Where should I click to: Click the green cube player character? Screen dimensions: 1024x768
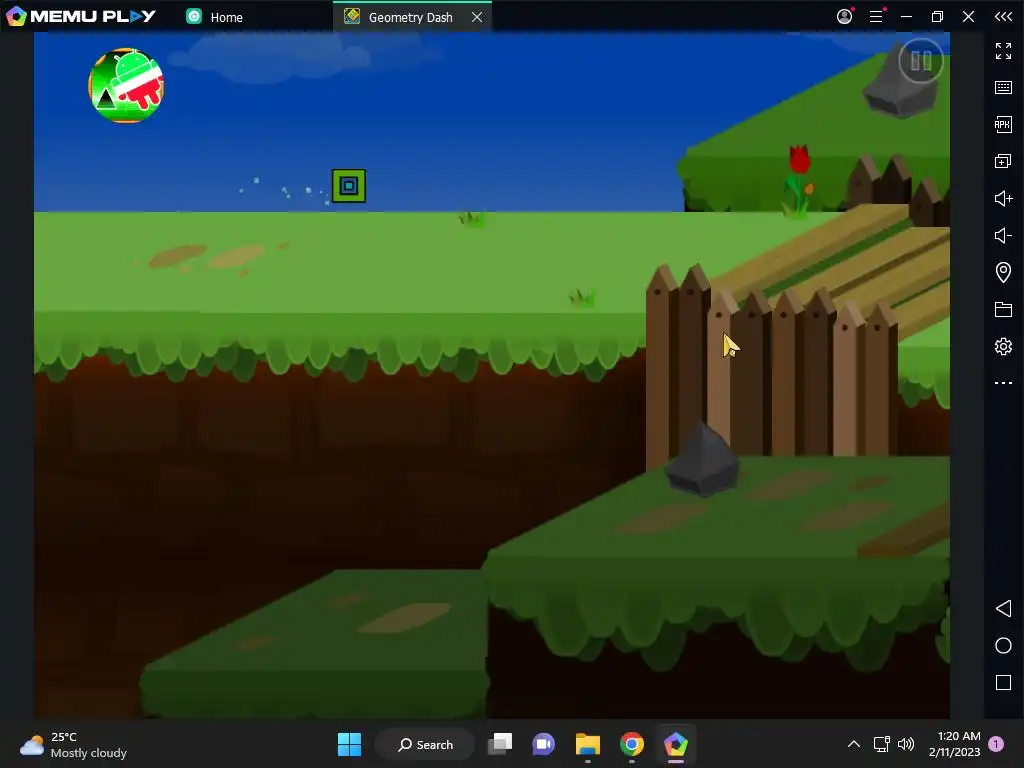[x=349, y=186]
